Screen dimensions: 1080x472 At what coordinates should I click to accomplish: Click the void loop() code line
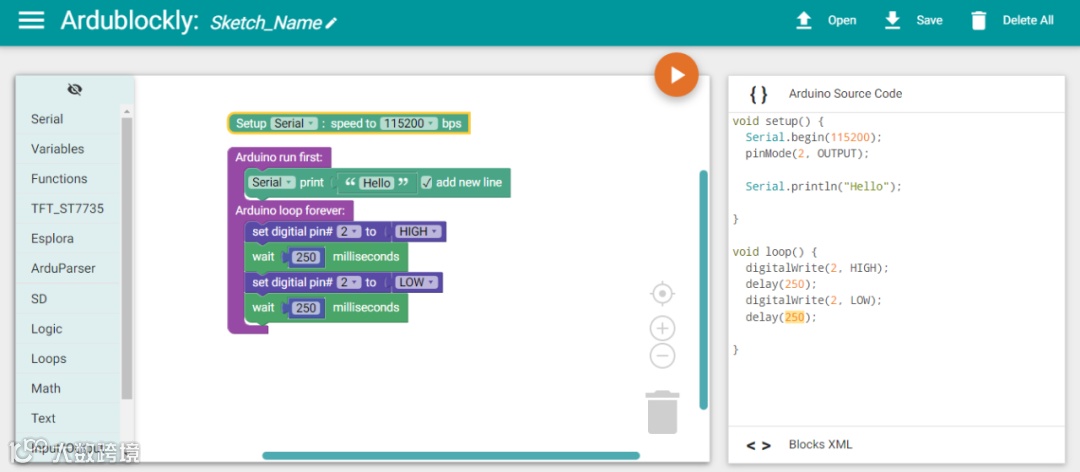tap(774, 252)
